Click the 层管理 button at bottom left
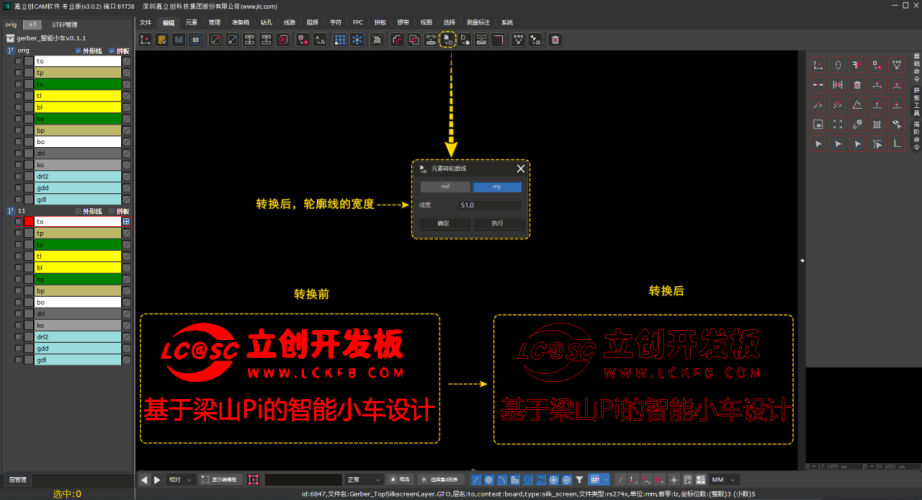The height and width of the screenshot is (500, 922). (x=18, y=479)
